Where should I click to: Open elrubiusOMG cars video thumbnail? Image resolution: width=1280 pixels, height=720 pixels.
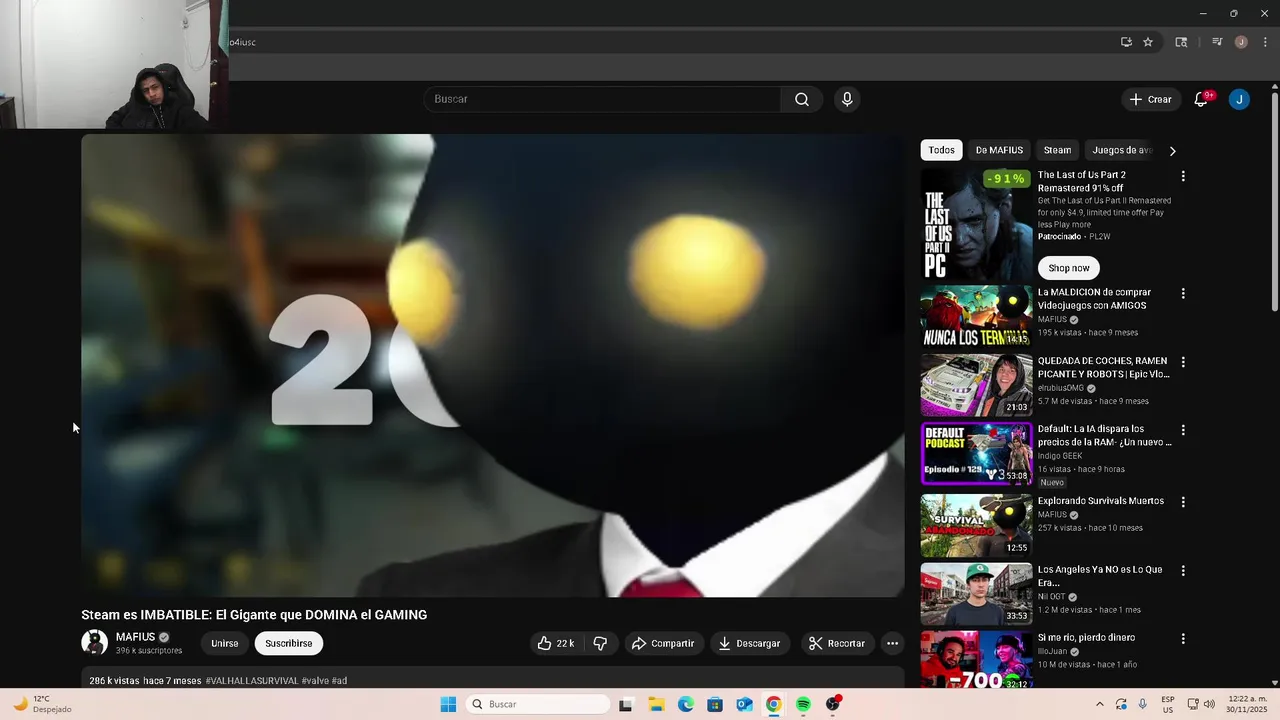point(976,385)
